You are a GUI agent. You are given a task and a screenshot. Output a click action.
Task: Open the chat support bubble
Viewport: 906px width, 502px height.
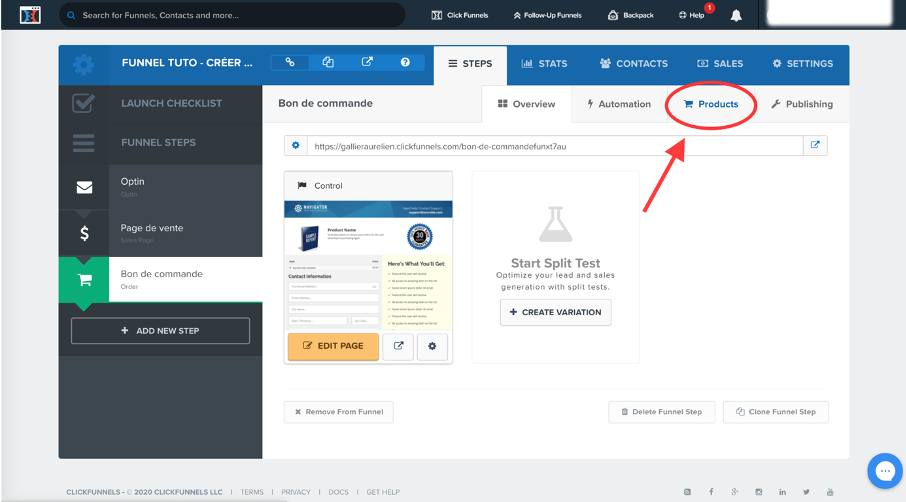(885, 471)
